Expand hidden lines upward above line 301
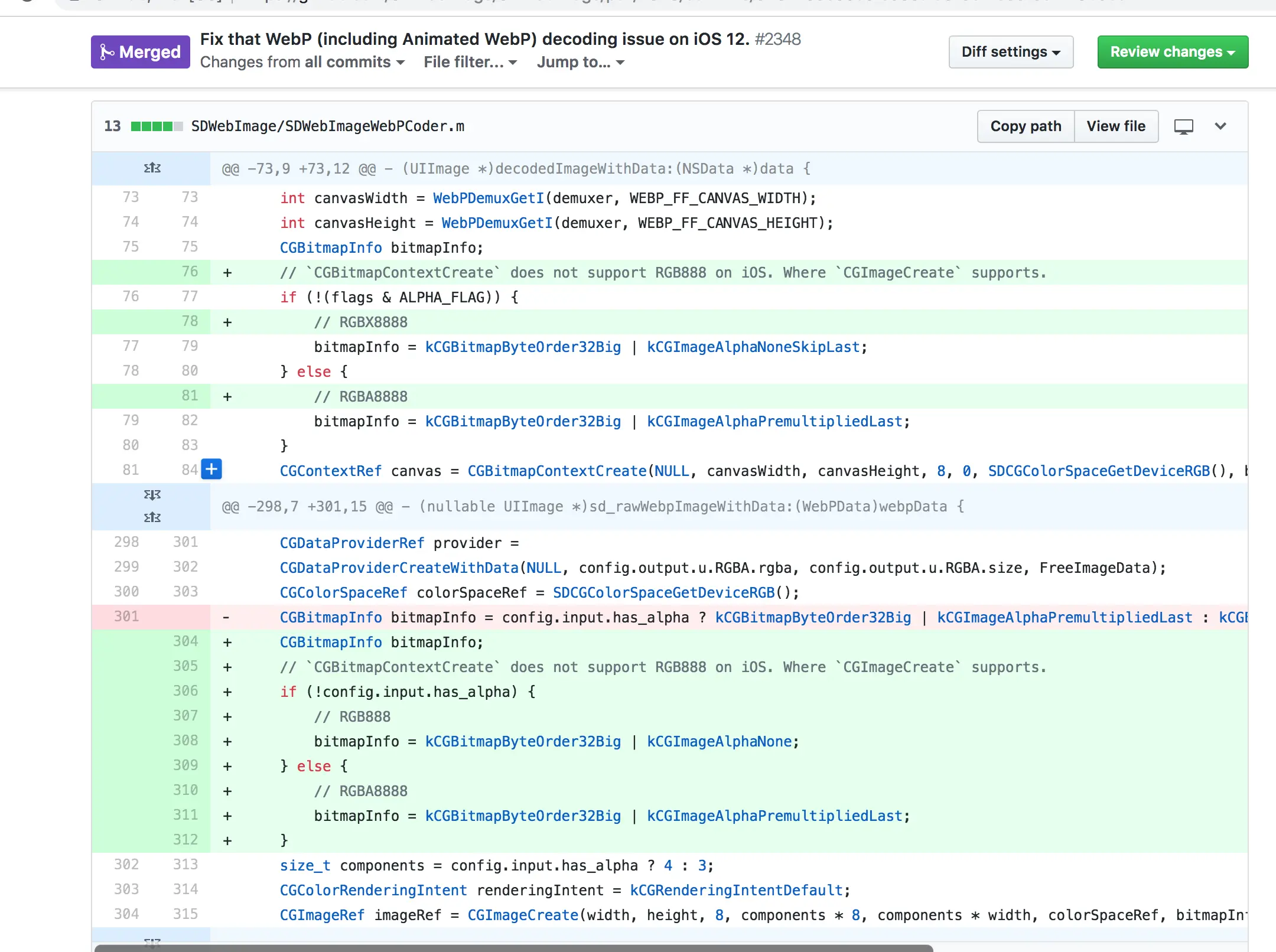This screenshot has height=952, width=1276. pyautogui.click(x=152, y=517)
